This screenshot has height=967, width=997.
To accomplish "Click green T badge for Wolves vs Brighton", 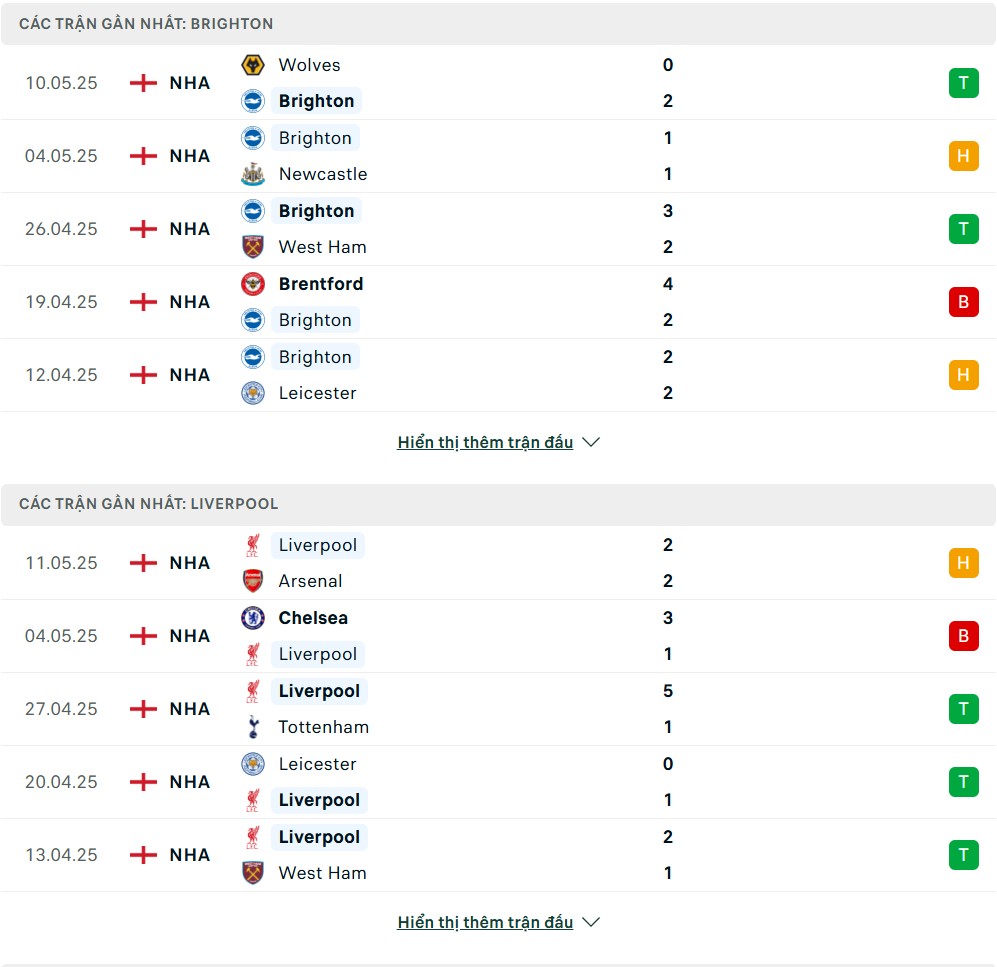I will coord(963,83).
